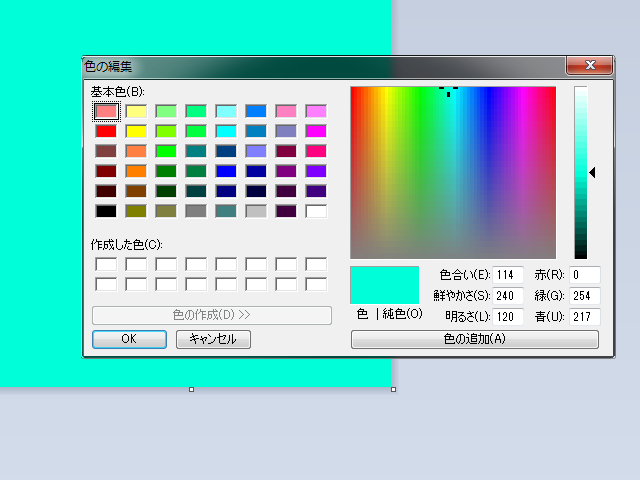Click the 色 | 純色(O) label
Viewport: 640px width, 480px height.
click(x=389, y=314)
